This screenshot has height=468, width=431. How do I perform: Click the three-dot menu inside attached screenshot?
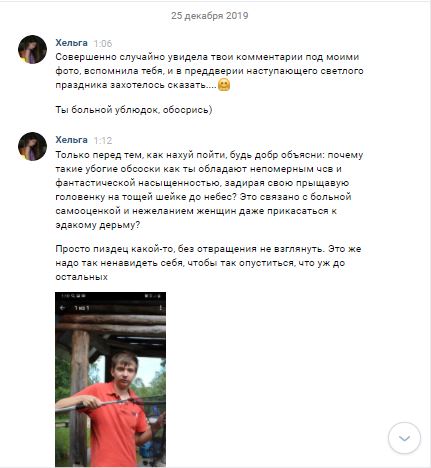(160, 308)
